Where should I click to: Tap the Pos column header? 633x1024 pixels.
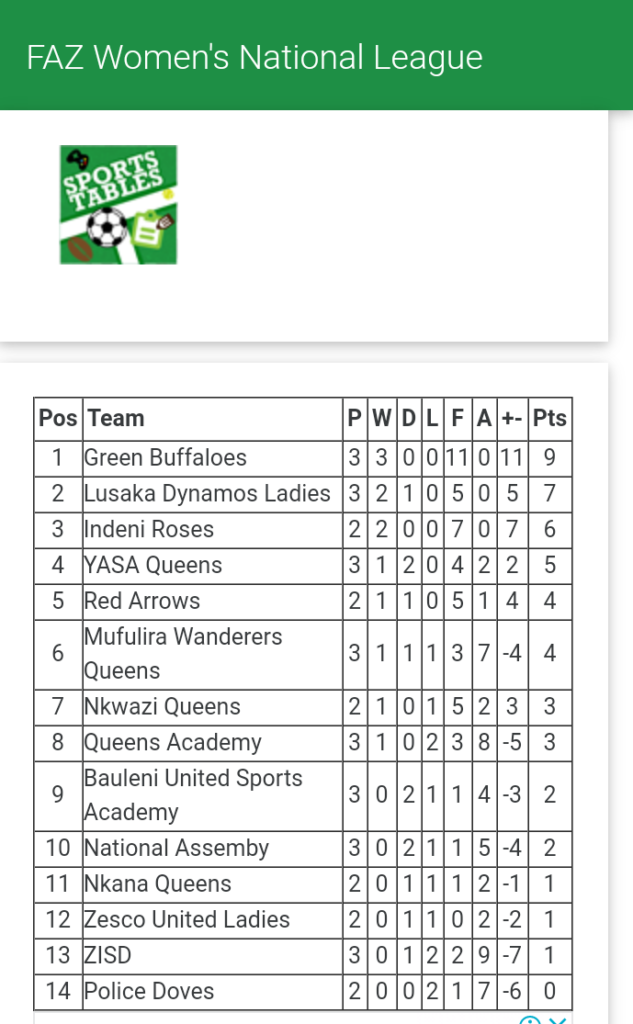tap(58, 418)
